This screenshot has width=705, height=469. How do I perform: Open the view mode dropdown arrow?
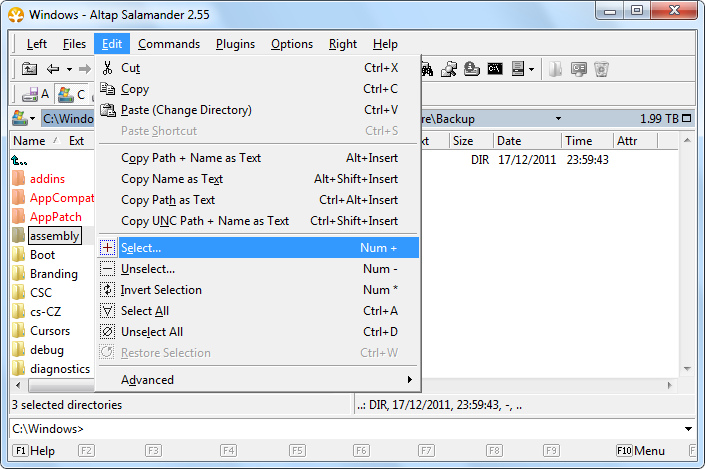[x=531, y=69]
